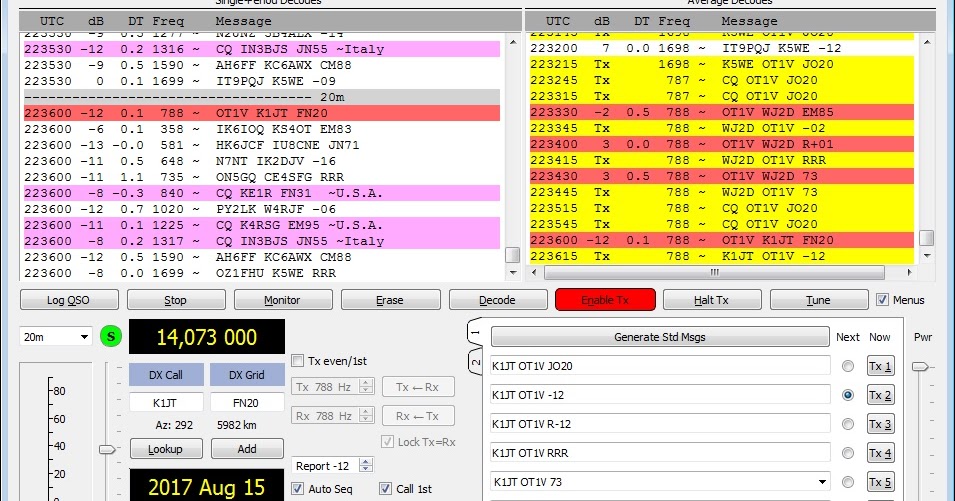The height and width of the screenshot is (501, 955).
Task: Click the K1JT OT1V JO20 message field
Action: (660, 366)
